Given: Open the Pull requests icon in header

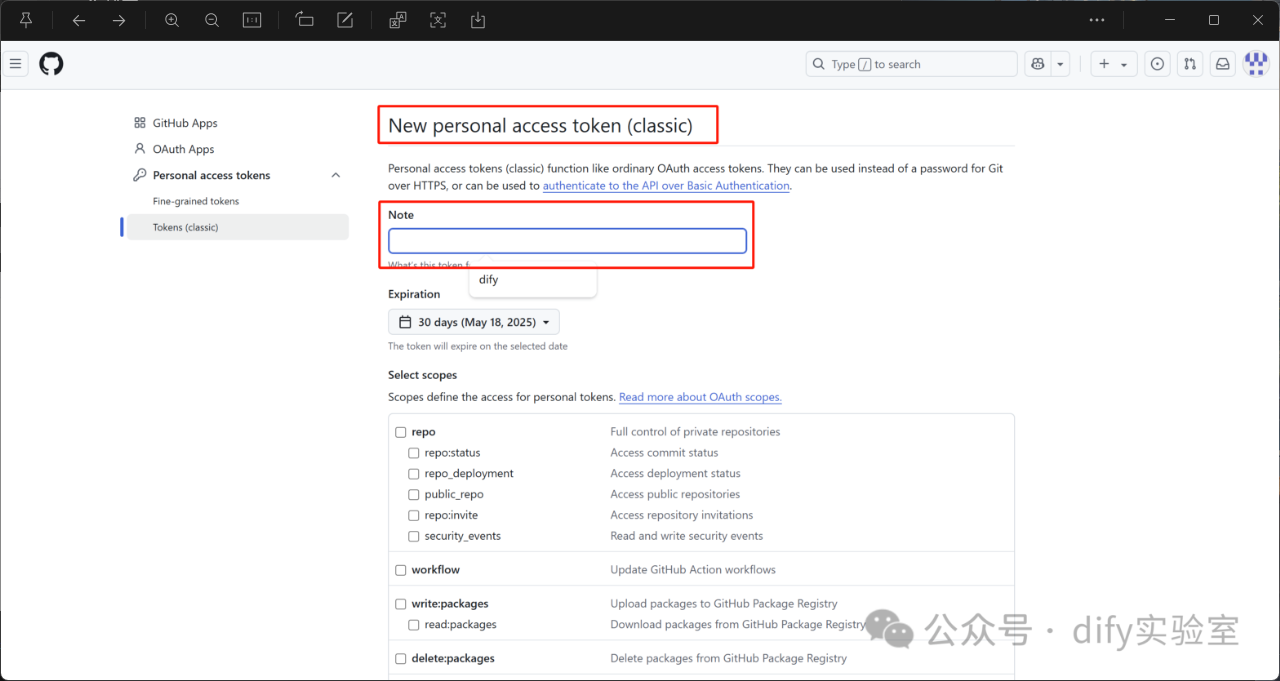Looking at the screenshot, I should (1189, 64).
